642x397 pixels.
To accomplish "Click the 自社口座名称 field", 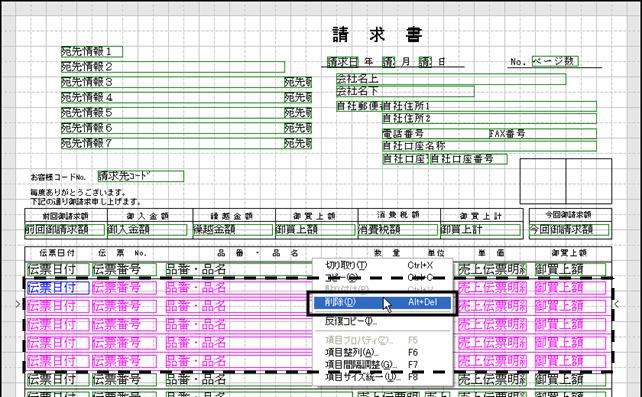I will tap(489, 146).
